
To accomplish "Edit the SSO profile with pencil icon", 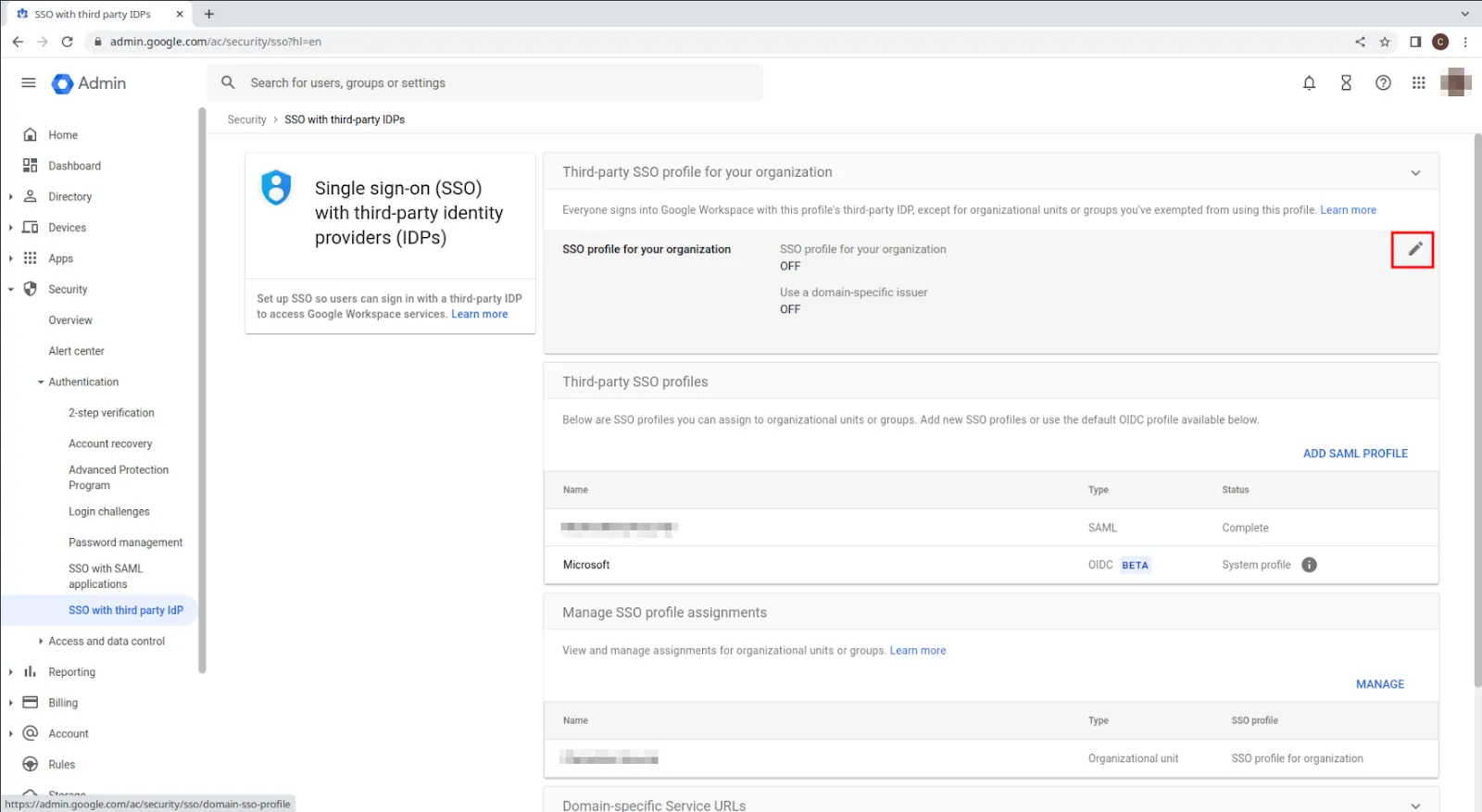I will point(1414,249).
